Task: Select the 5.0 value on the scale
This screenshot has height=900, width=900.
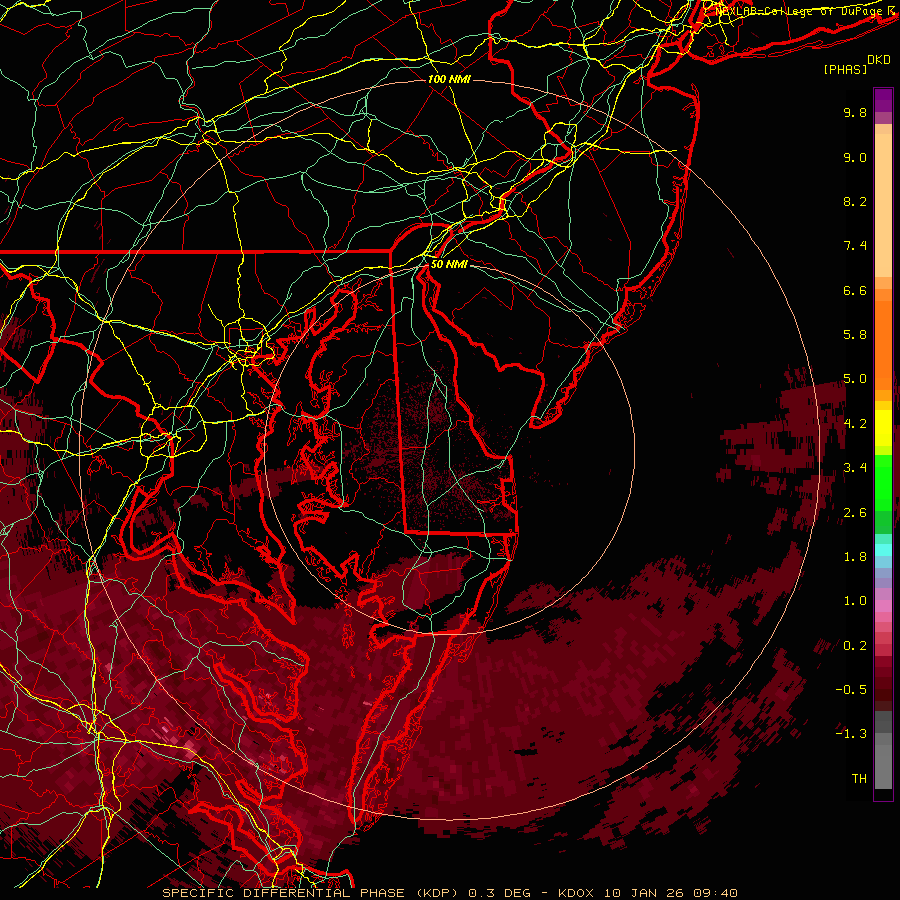Action: (855, 379)
